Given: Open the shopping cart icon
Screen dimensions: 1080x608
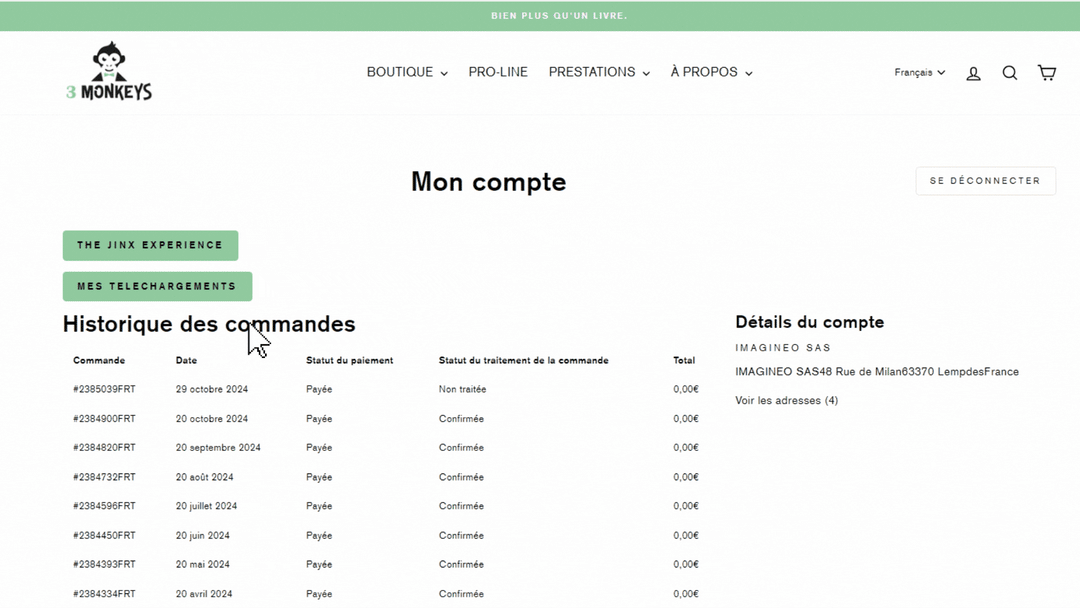Looking at the screenshot, I should [1046, 73].
